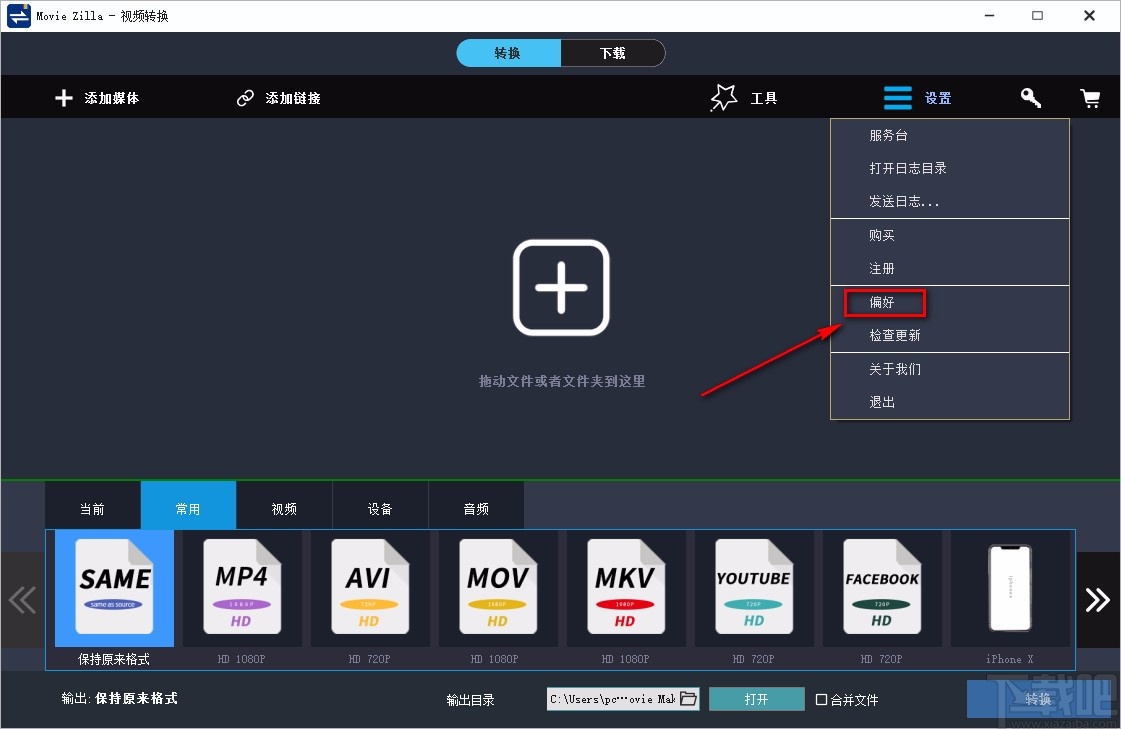This screenshot has width=1121, height=729.
Task: Select the 转换 mode toggle
Action: pyautogui.click(x=508, y=53)
